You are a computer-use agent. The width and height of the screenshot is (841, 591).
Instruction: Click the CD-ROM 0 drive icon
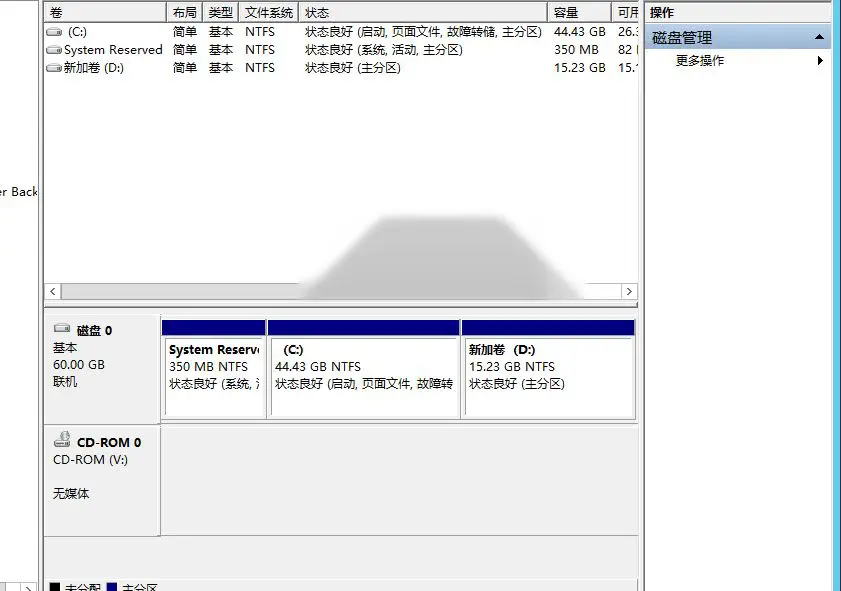point(62,439)
